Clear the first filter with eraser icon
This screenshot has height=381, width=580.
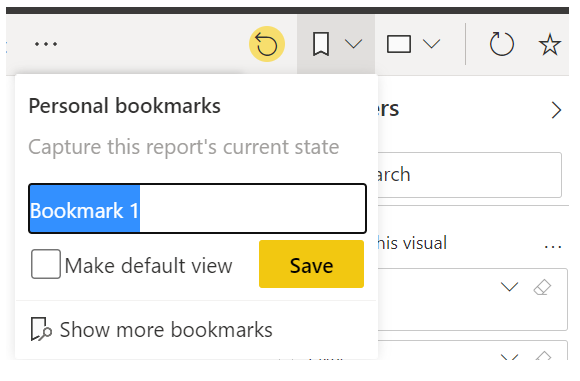point(542,287)
